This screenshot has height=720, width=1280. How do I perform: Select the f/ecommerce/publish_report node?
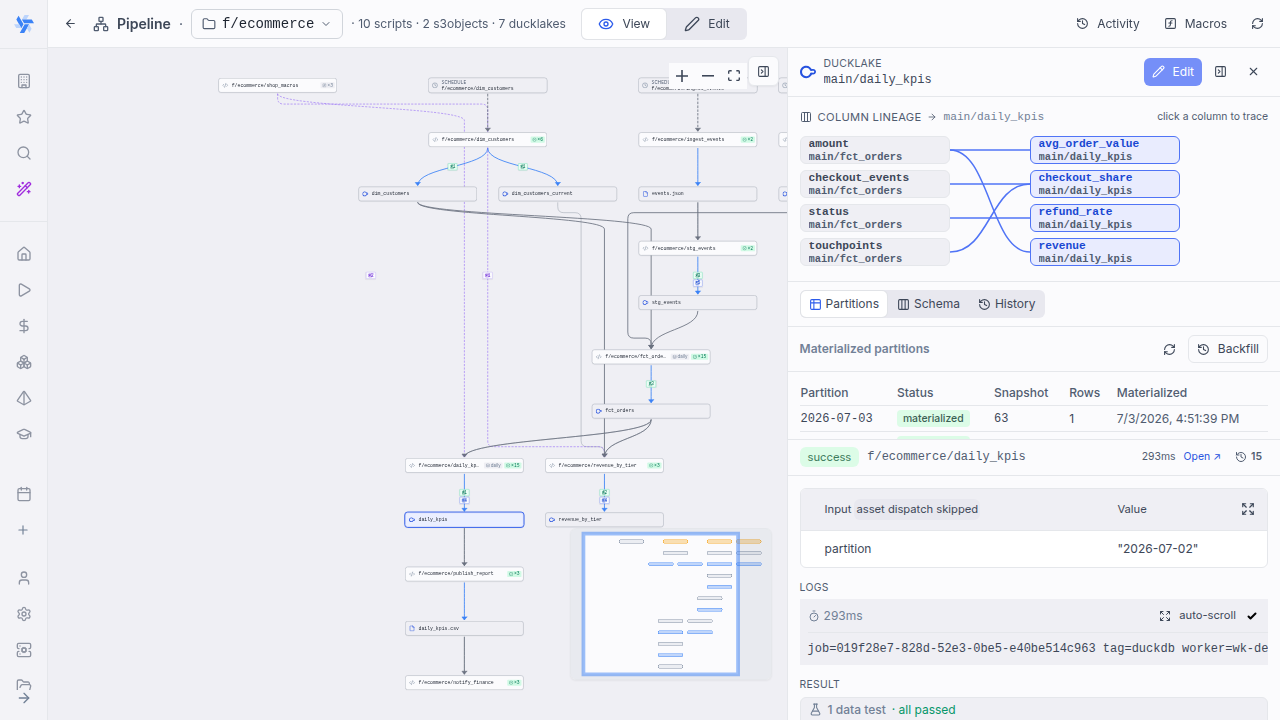[464, 574]
